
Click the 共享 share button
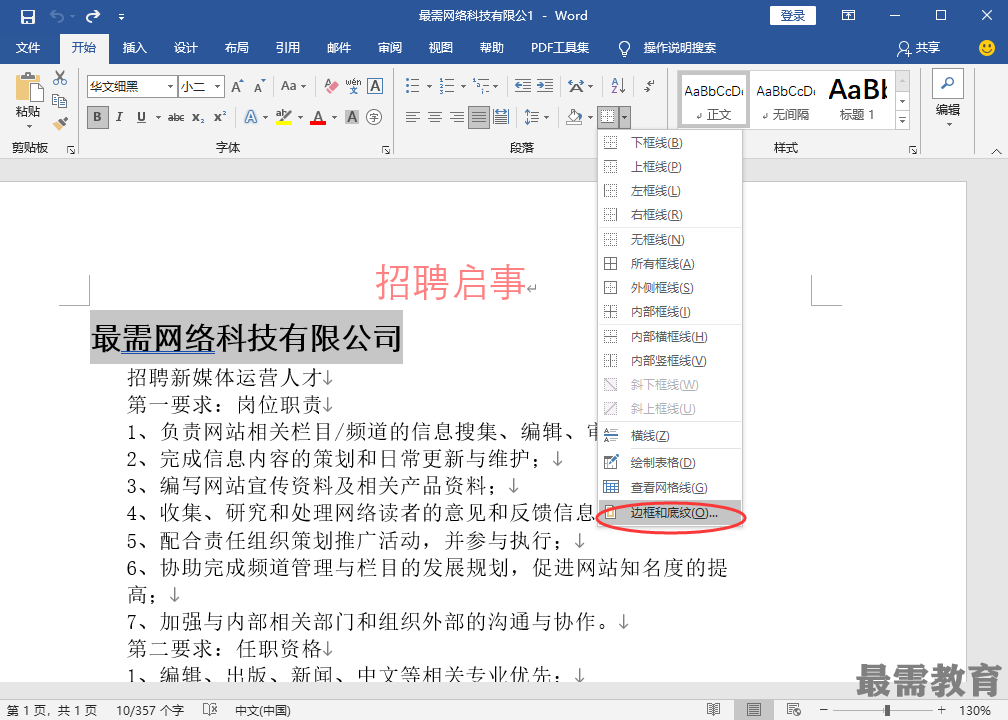pos(919,48)
